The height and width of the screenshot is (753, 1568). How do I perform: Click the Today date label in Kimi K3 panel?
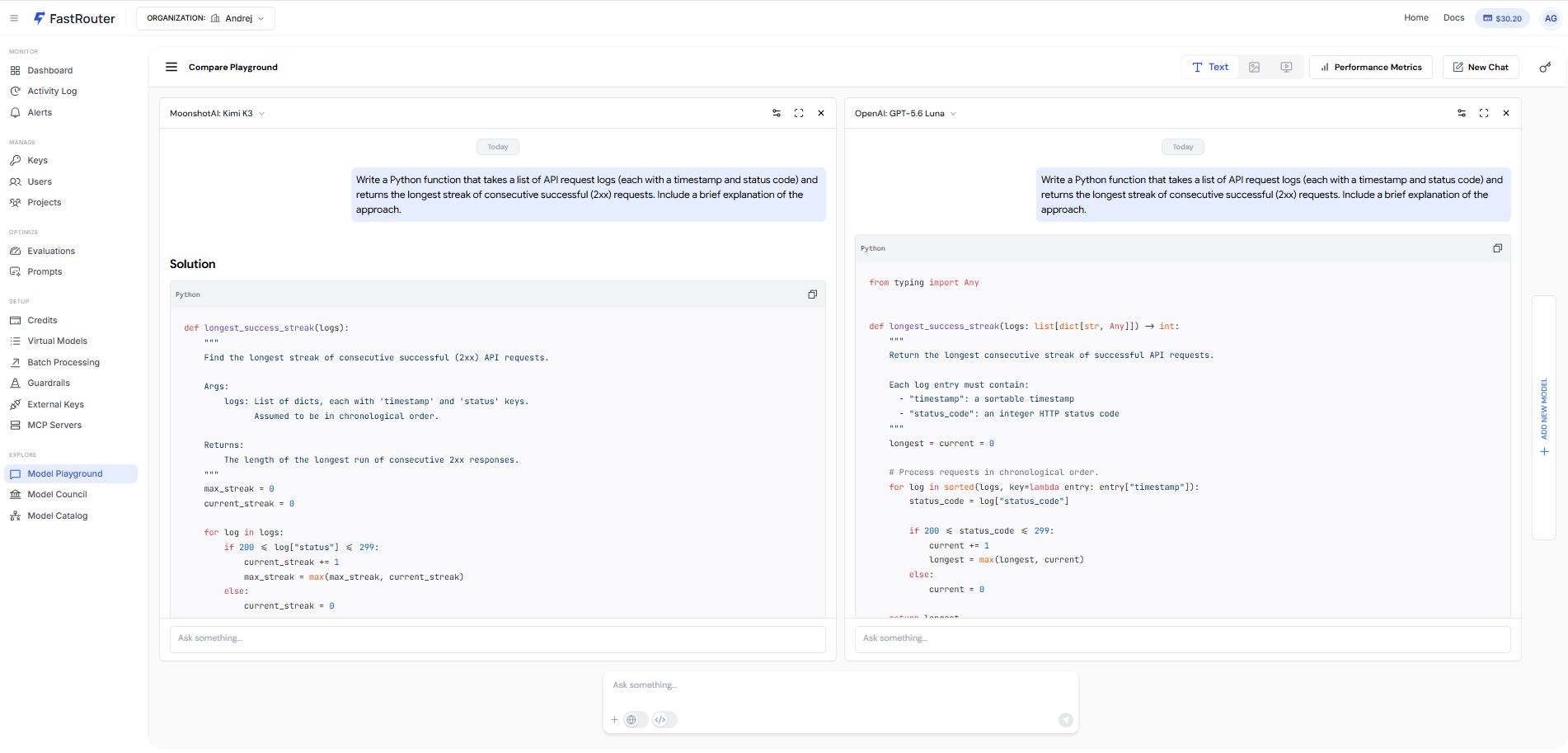tap(497, 147)
